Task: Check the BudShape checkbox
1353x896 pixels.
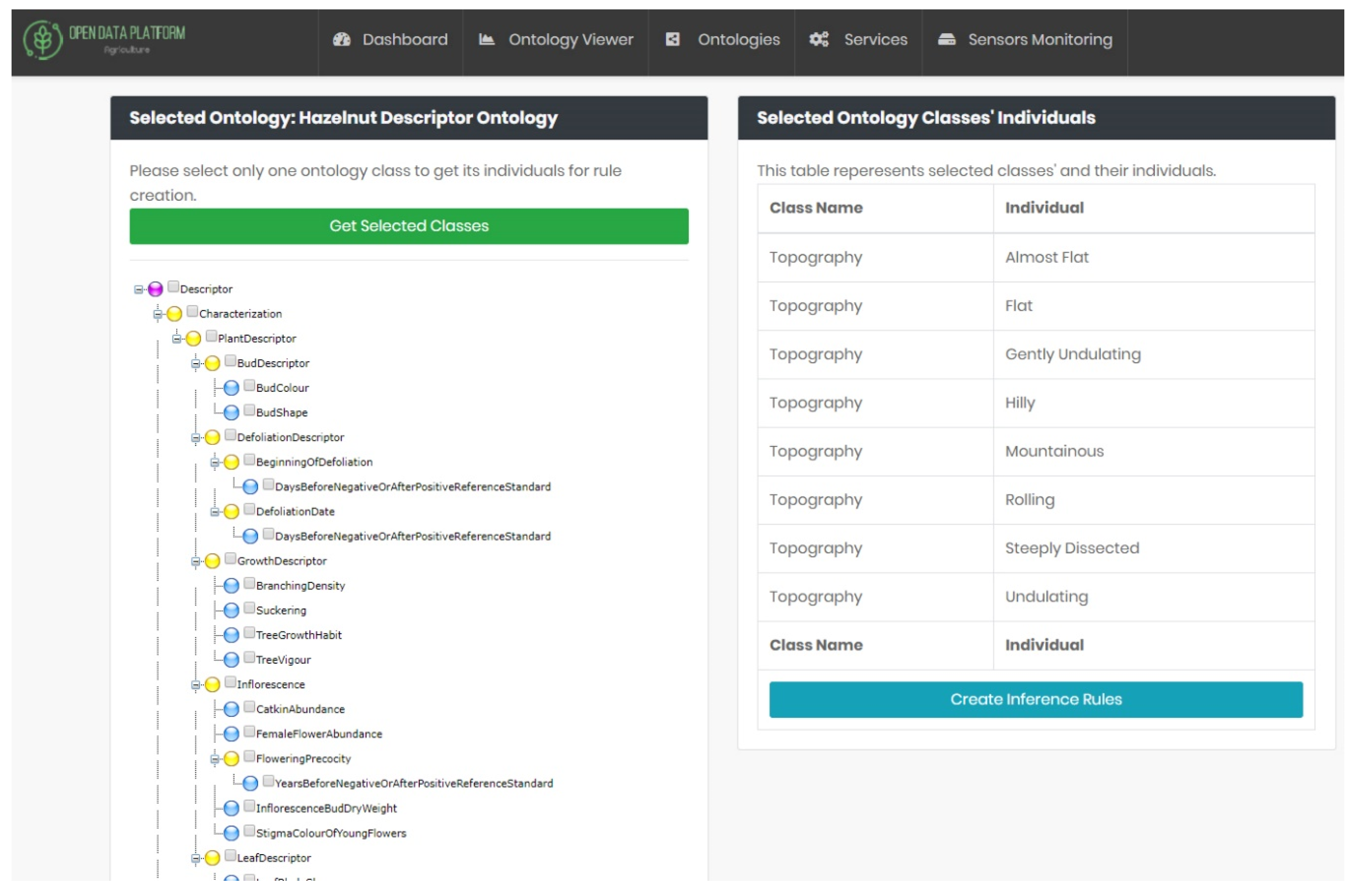Action: 249,410
